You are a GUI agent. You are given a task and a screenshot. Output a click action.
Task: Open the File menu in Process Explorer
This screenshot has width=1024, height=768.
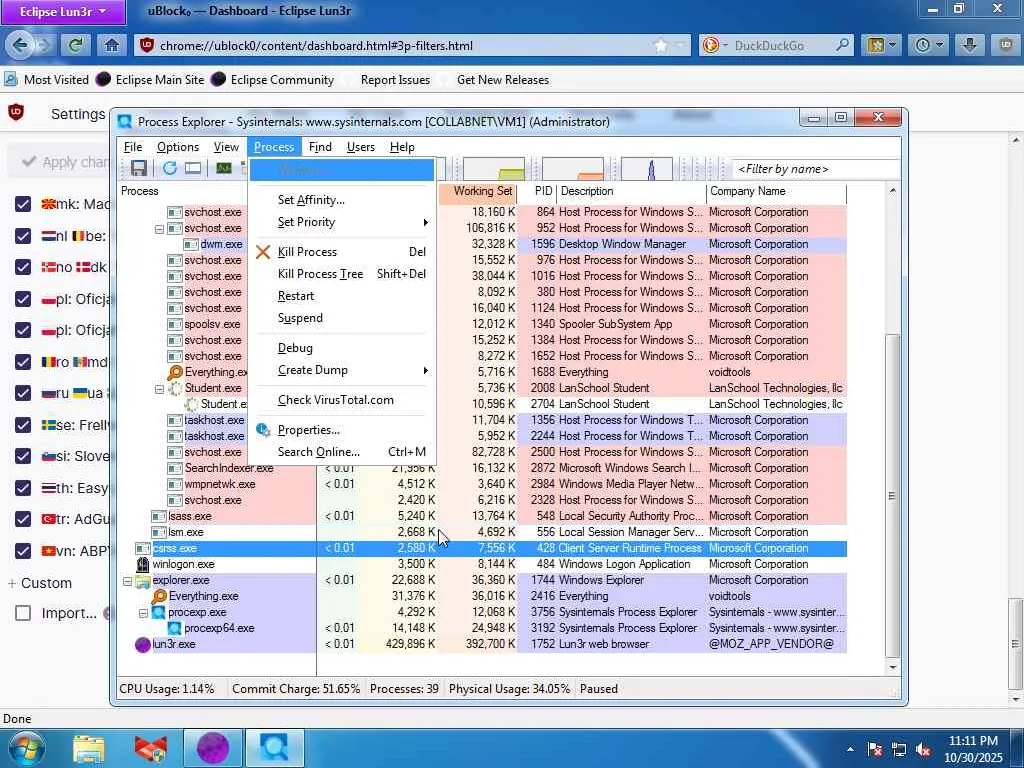(x=133, y=147)
